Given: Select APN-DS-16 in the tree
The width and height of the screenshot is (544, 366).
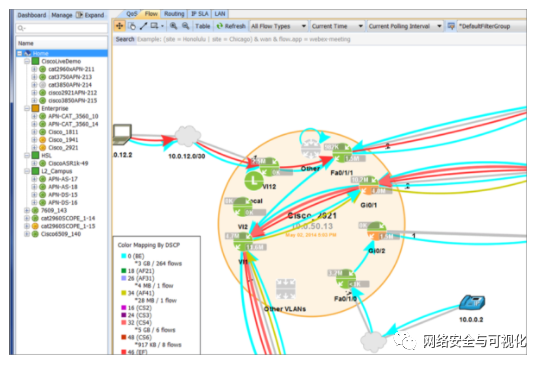Looking at the screenshot, I should (63, 203).
